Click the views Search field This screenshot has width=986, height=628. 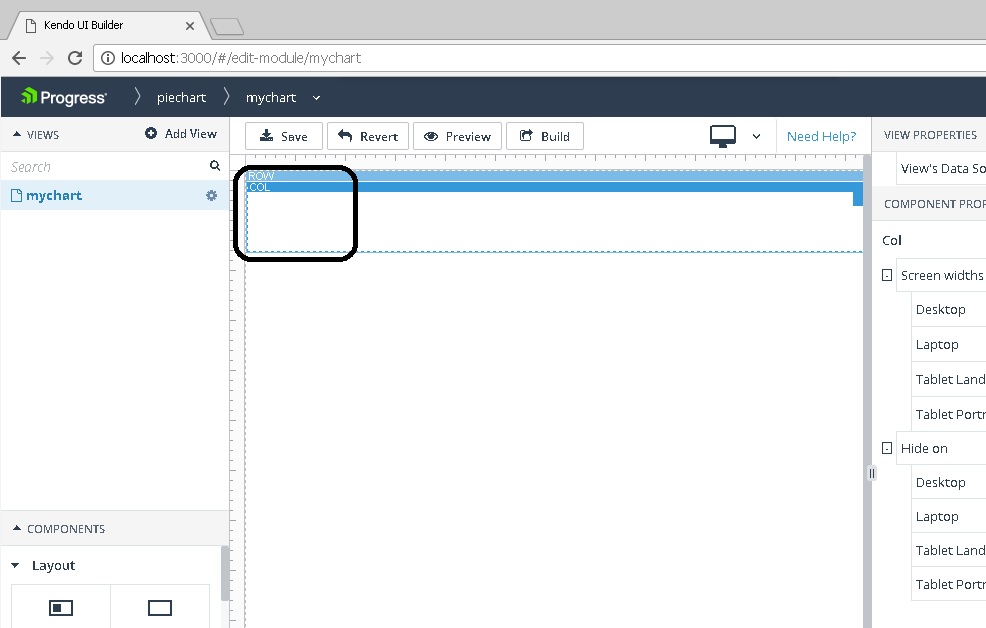107,167
